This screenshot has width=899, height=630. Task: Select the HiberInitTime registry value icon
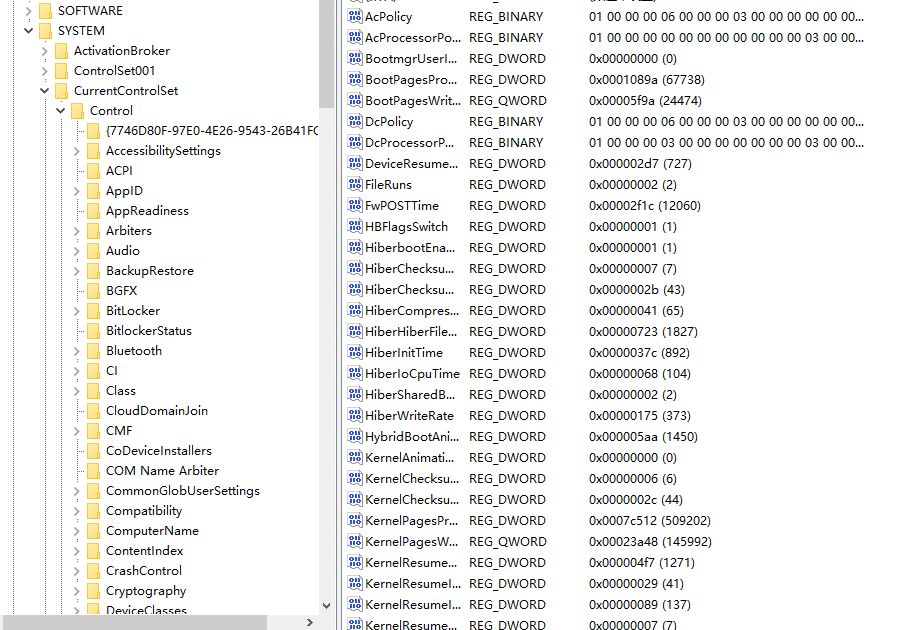354,353
